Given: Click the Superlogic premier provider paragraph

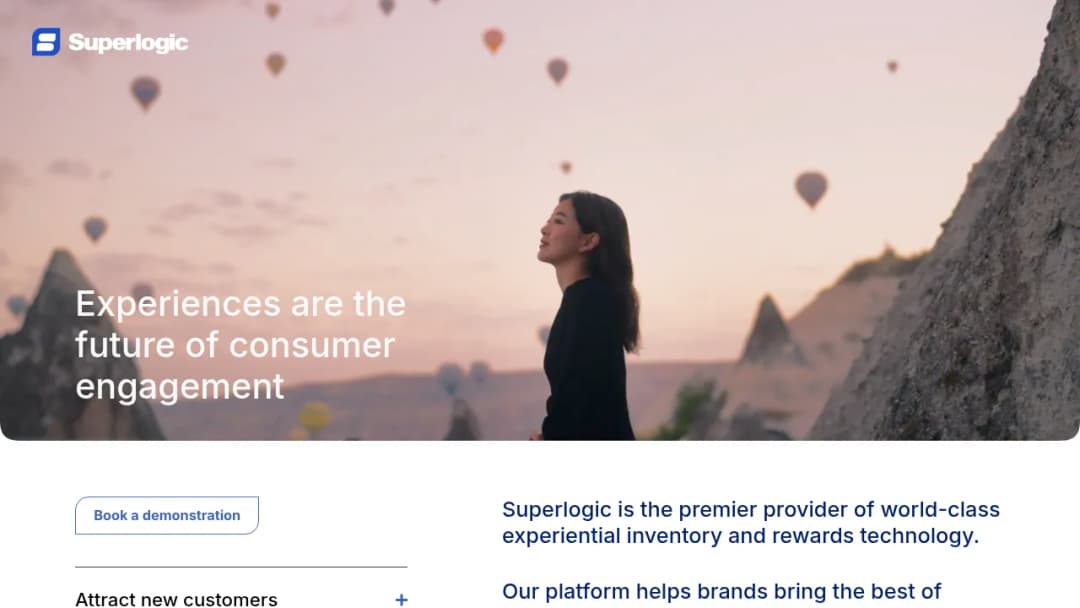Looking at the screenshot, I should click(751, 523).
